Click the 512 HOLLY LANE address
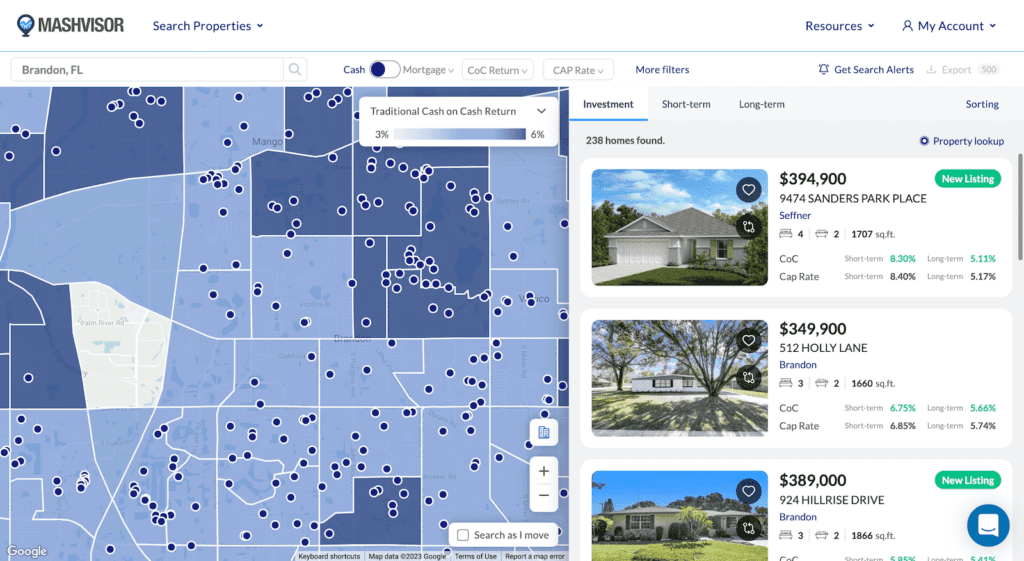Screen dimensions: 1024x561 823,348
